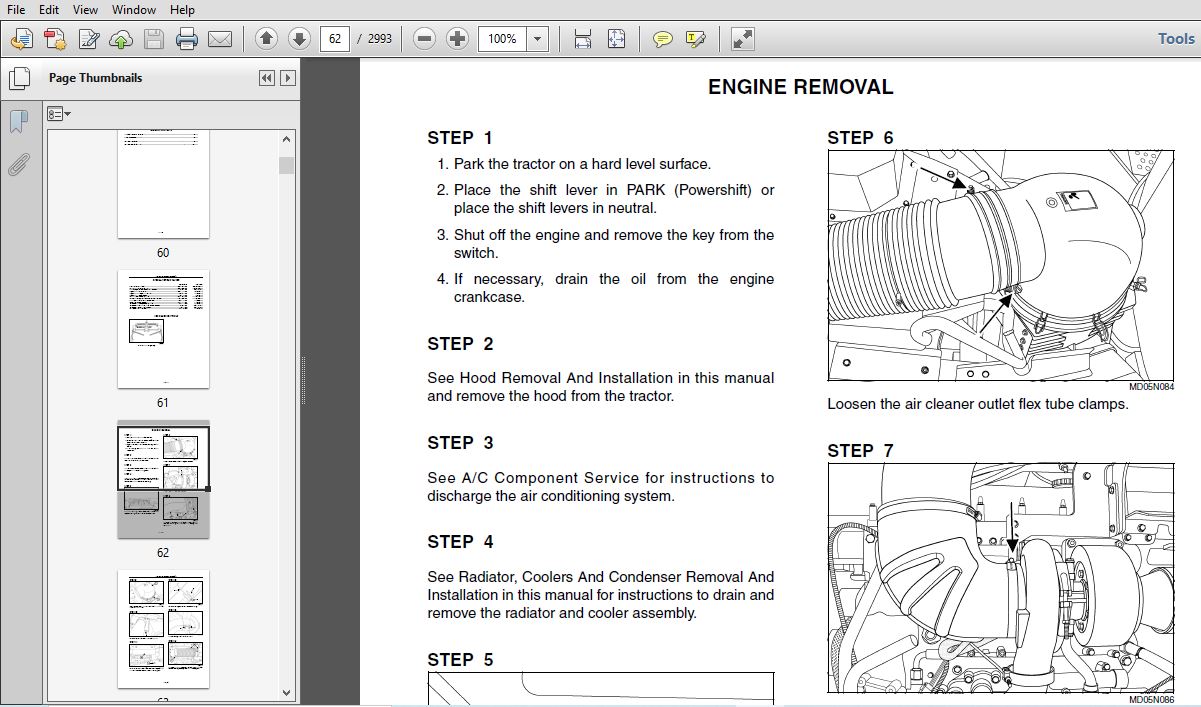Click the page number field showing 62

pos(335,39)
